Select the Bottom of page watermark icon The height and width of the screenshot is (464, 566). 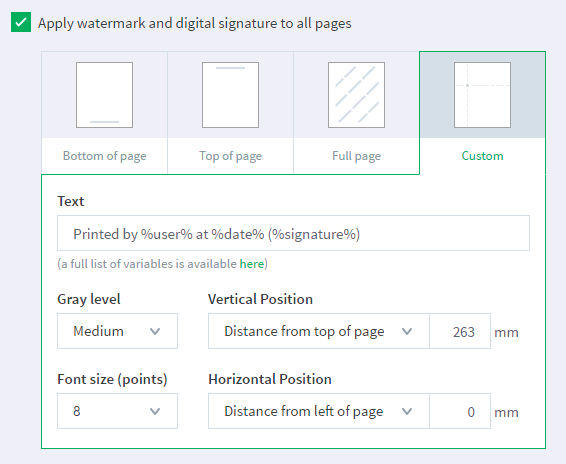[104, 95]
